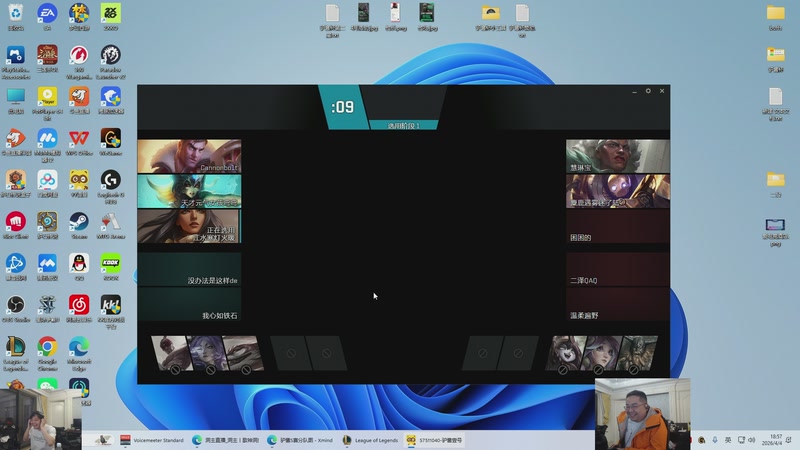This screenshot has width=800, height=450.
Task: Open PlayStation Accessories shortcut
Action: [16, 62]
